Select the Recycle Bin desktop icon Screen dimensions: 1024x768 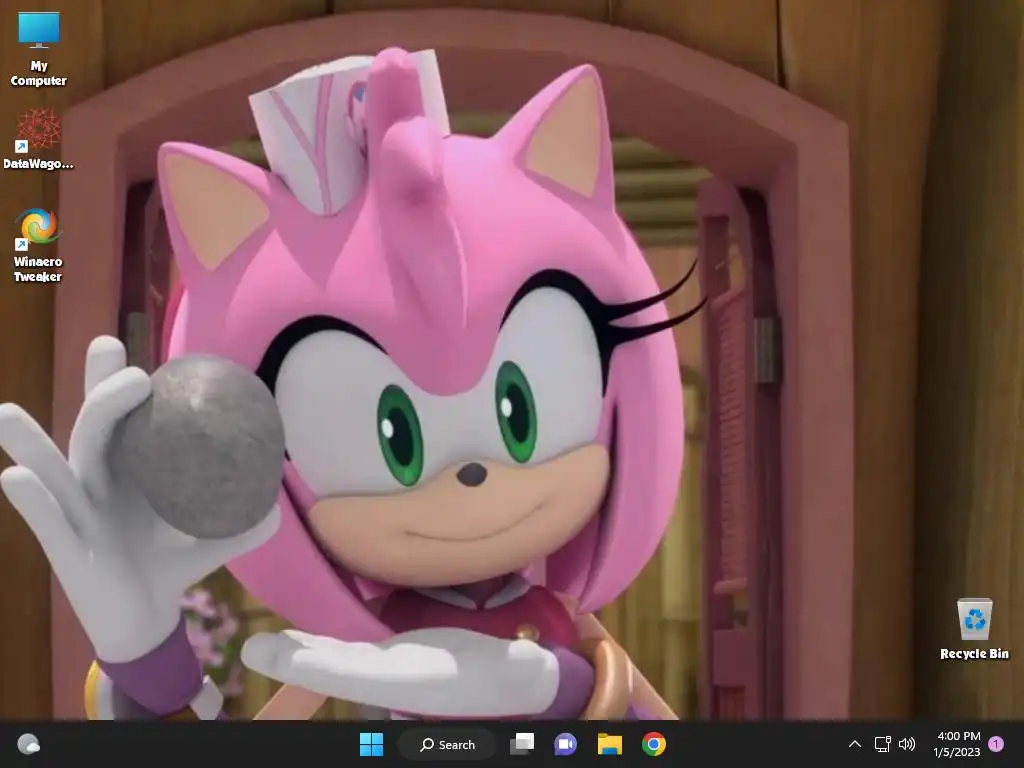(x=974, y=629)
